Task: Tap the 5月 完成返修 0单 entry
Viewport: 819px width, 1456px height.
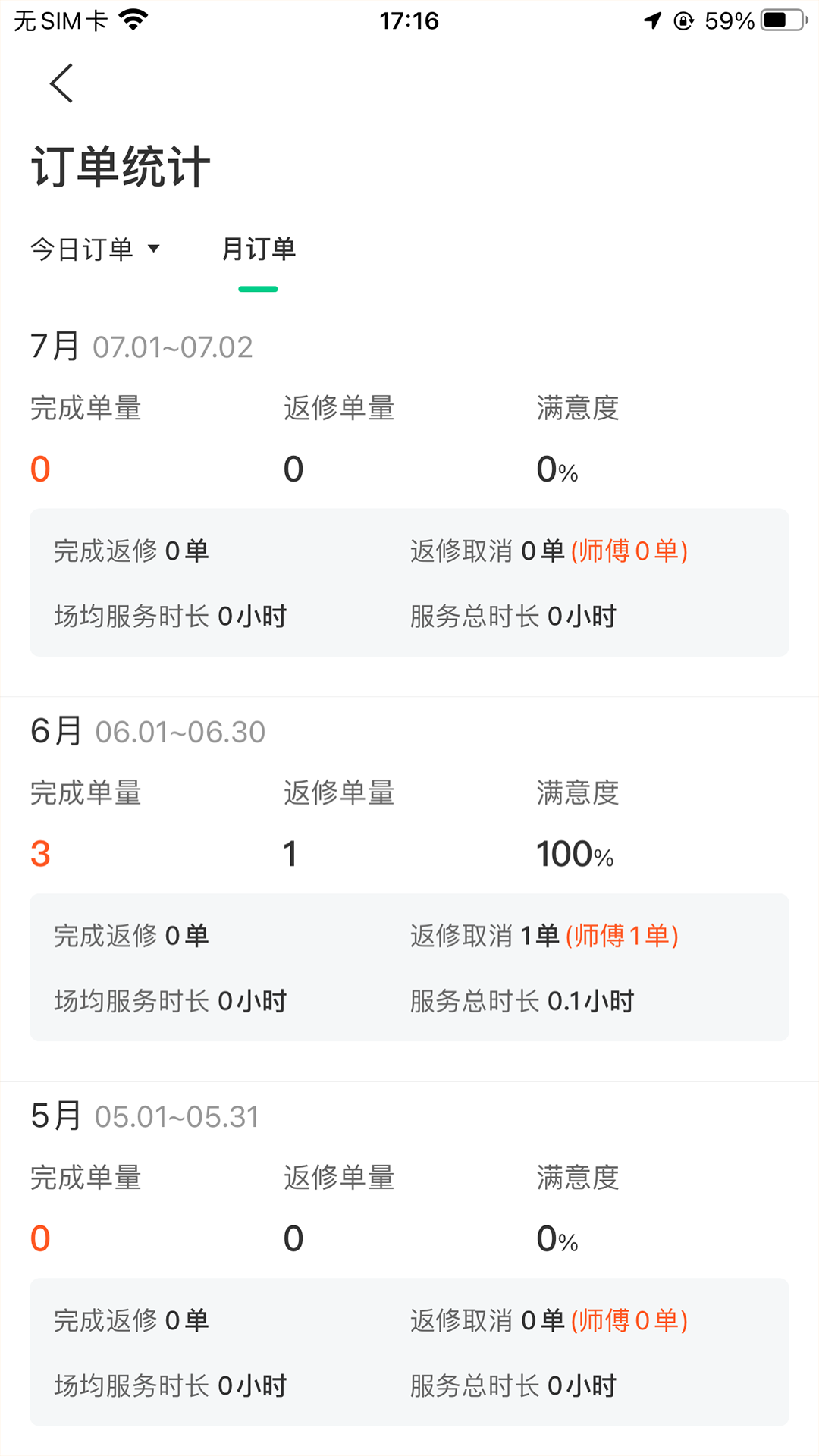Action: (x=131, y=1320)
